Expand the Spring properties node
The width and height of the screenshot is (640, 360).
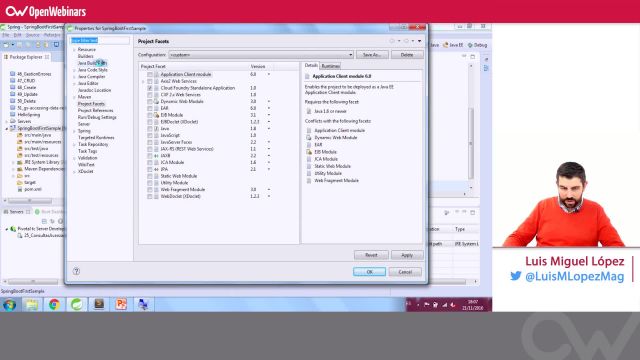[x=74, y=131]
